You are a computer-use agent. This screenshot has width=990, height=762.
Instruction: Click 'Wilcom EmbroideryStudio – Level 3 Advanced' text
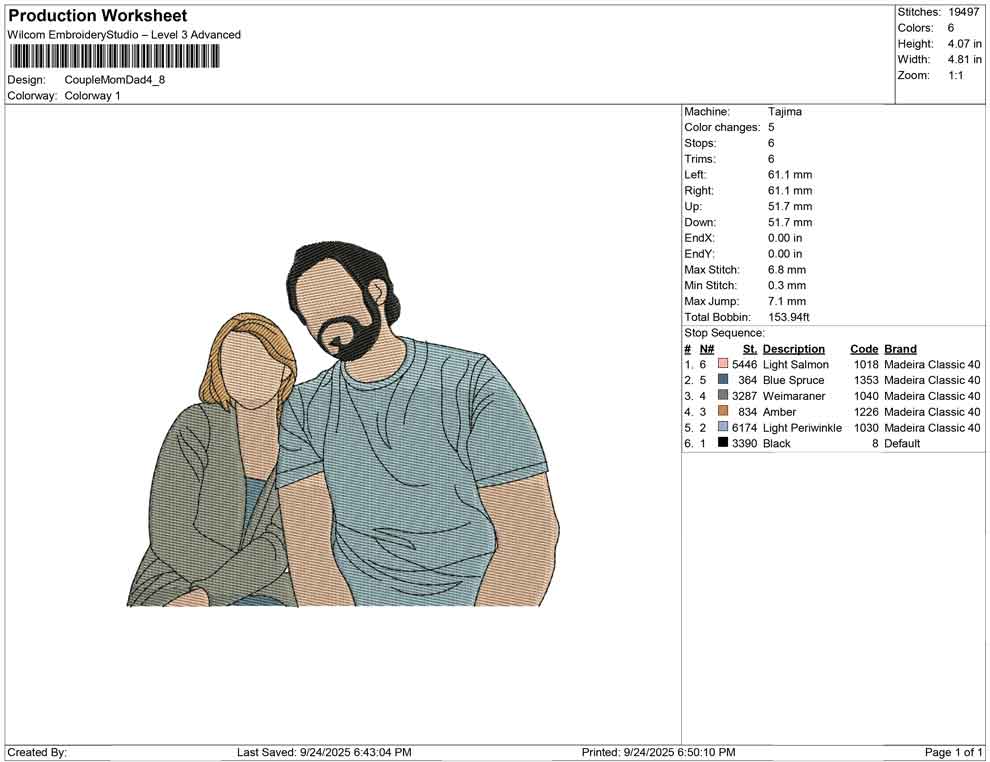point(124,35)
